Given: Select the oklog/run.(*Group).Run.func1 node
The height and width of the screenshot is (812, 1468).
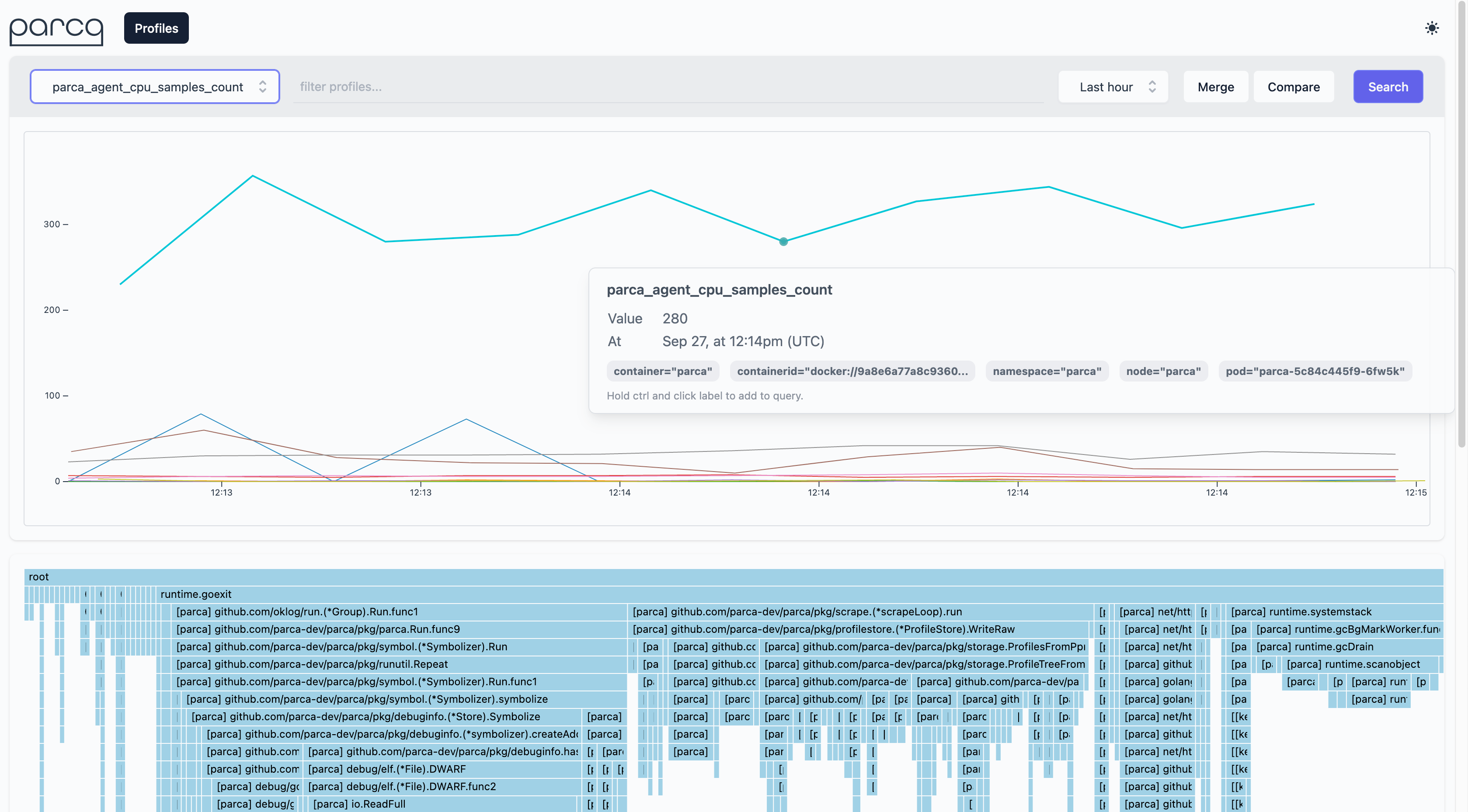Looking at the screenshot, I should tap(398, 611).
